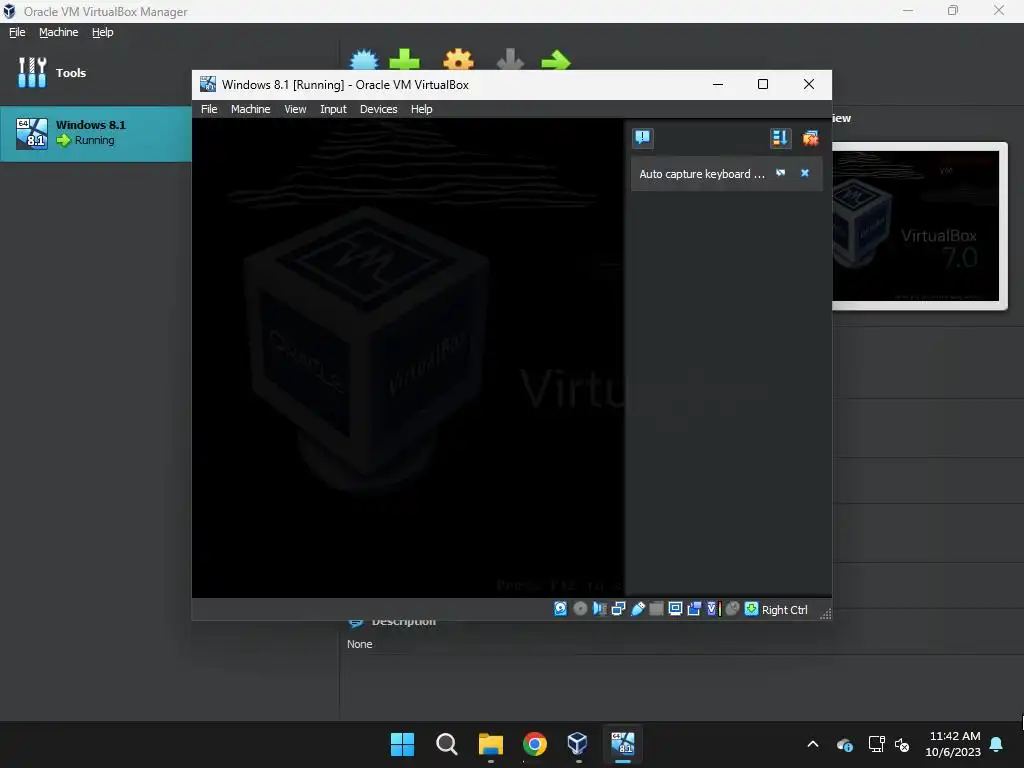The image size is (1024, 768).
Task: Click the notification sort order icon
Action: click(x=780, y=138)
